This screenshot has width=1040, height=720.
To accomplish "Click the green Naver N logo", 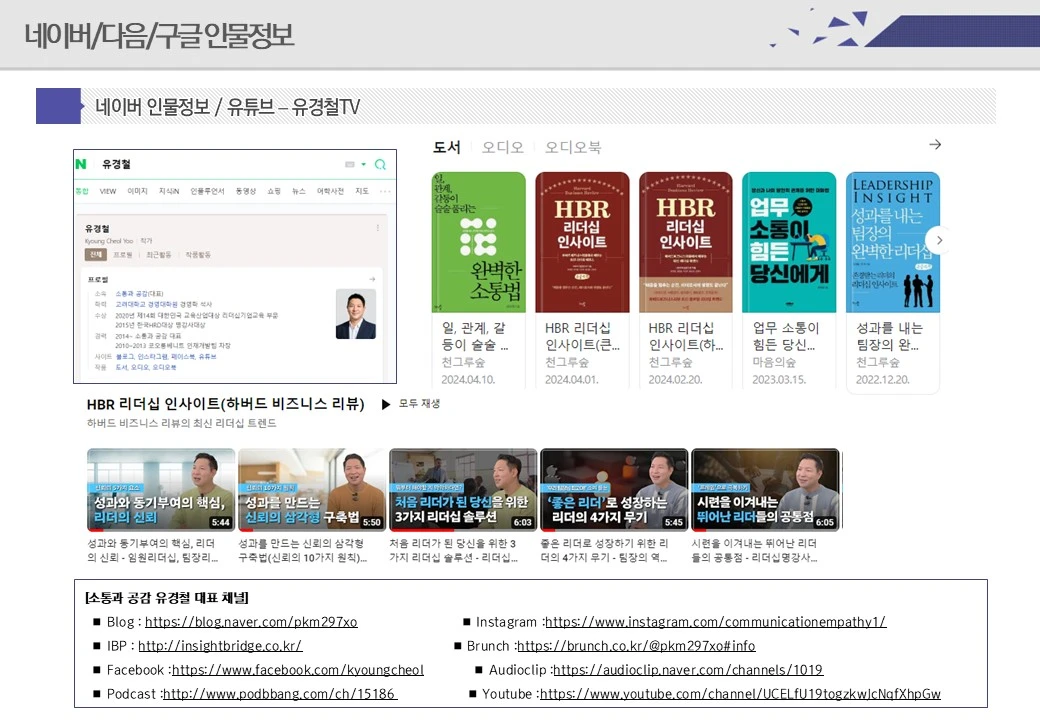I will click(x=81, y=164).
